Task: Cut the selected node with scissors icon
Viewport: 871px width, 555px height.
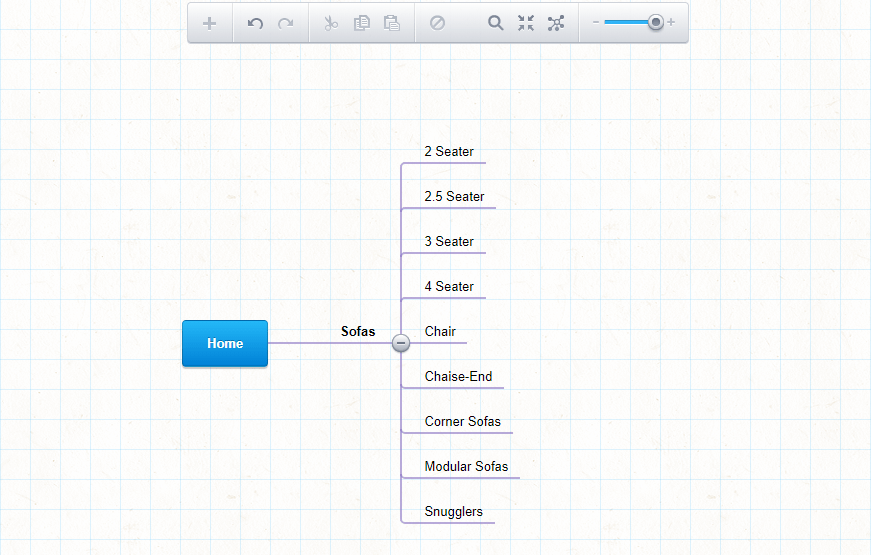Action: pyautogui.click(x=331, y=23)
